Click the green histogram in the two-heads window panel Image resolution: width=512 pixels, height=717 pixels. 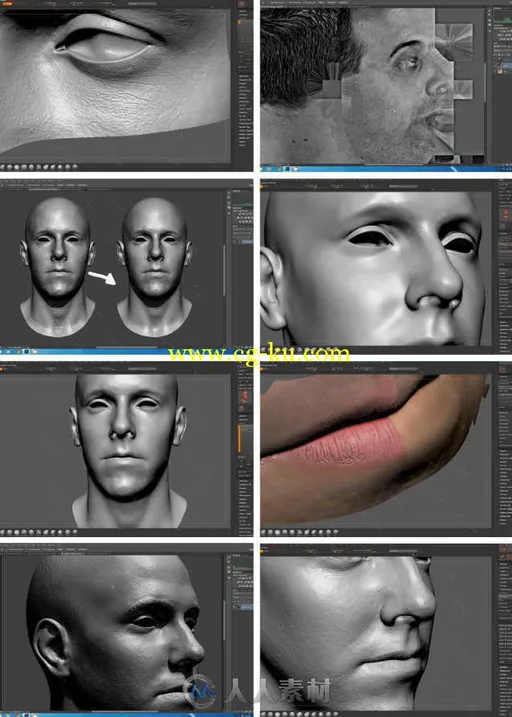pos(242,203)
